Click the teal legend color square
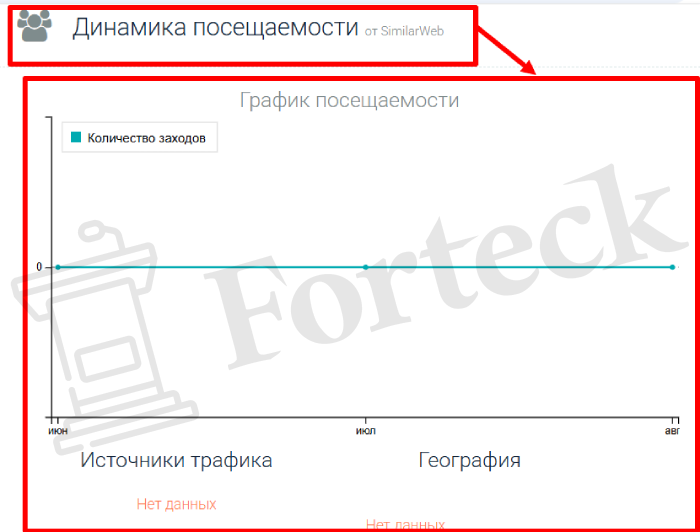 76,137
